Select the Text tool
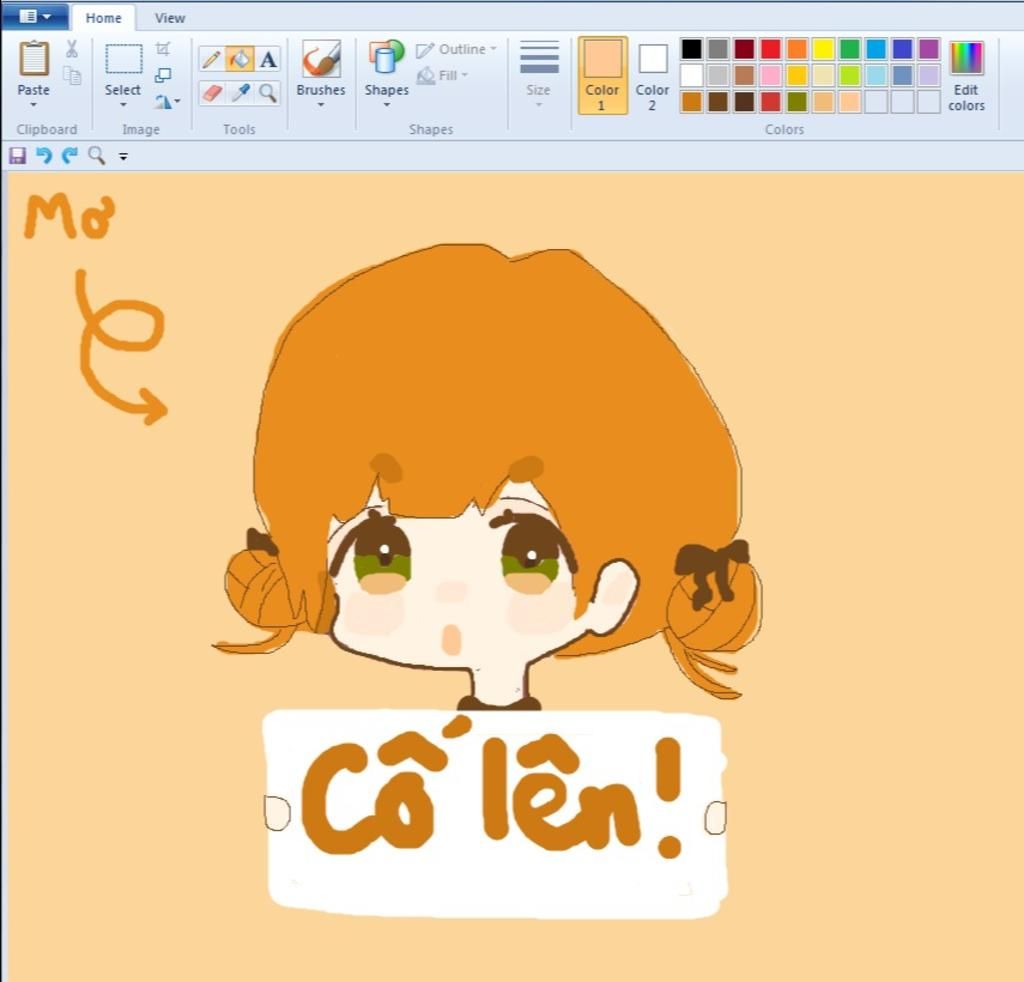Viewport: 1024px width, 982px height. point(268,60)
